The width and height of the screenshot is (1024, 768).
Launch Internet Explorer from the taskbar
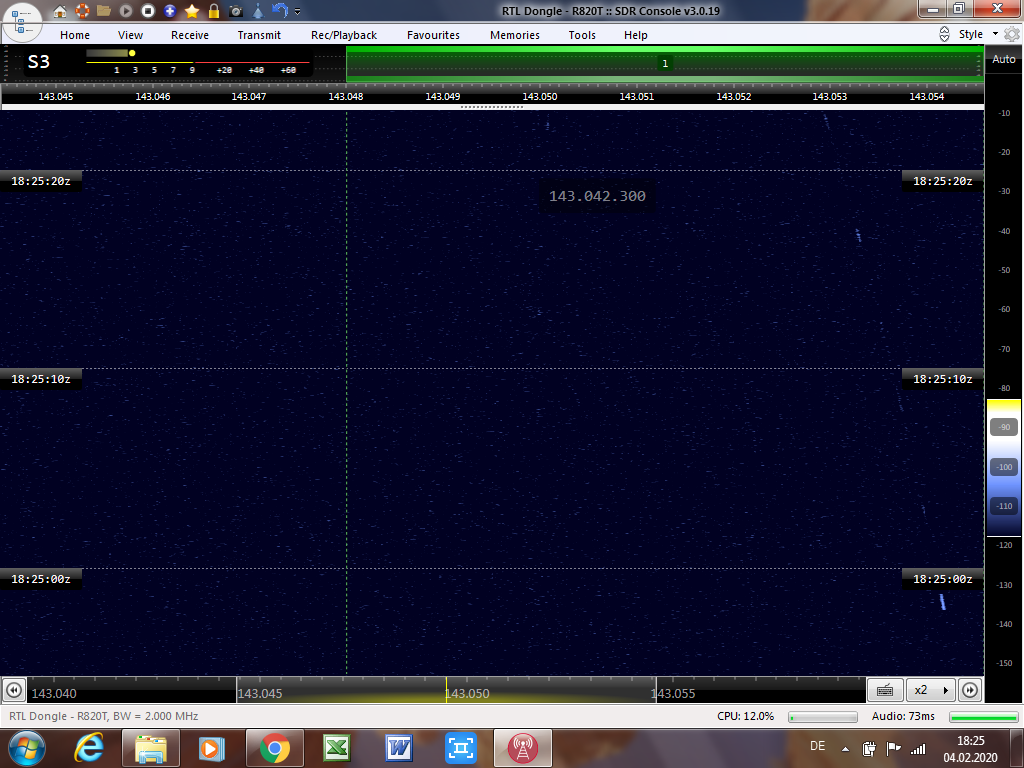[x=89, y=748]
